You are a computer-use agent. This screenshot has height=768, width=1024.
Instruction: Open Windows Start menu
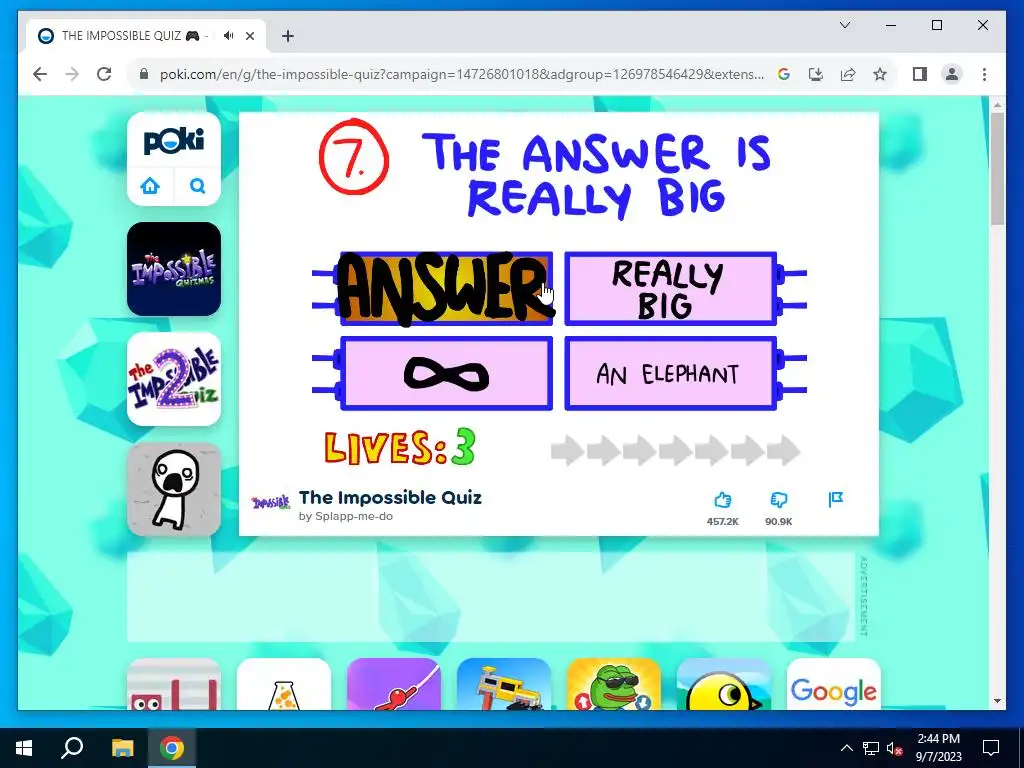pos(24,748)
